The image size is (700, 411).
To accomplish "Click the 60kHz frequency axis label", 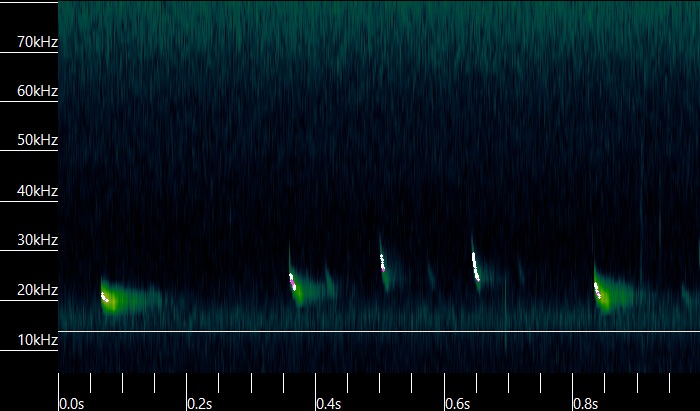I will pos(37,92).
